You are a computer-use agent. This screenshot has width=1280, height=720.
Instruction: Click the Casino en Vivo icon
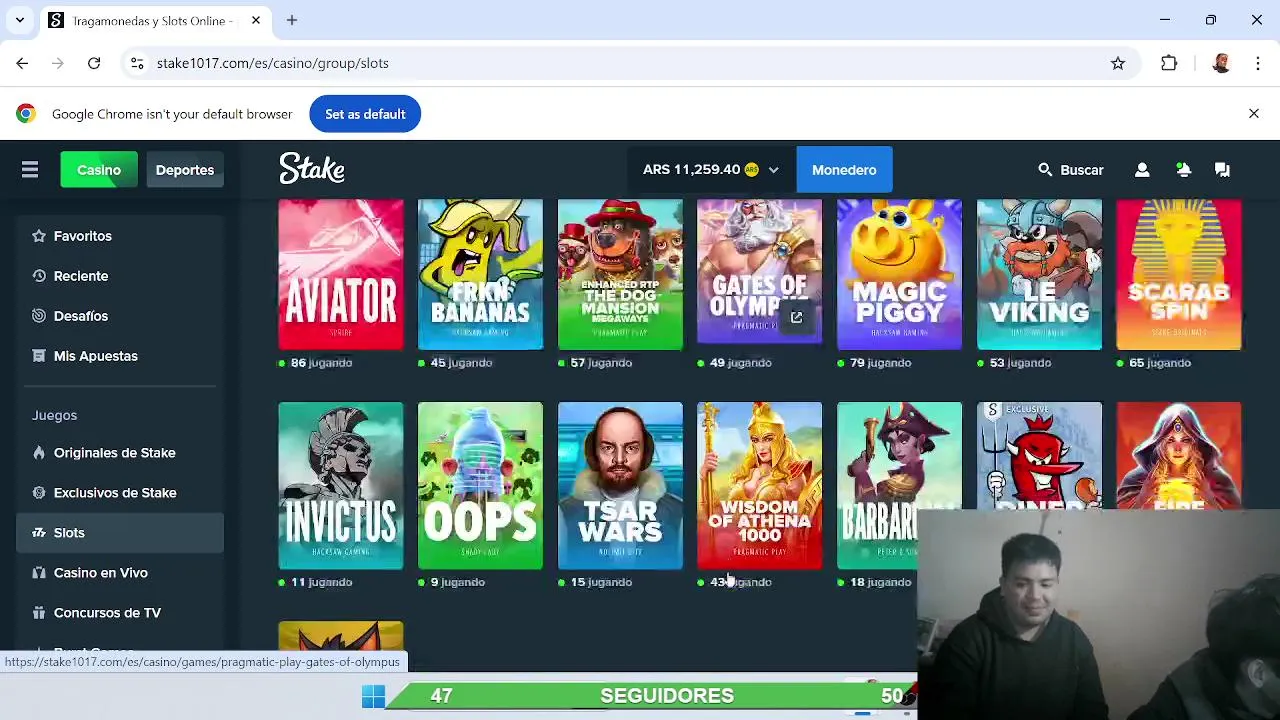point(39,573)
